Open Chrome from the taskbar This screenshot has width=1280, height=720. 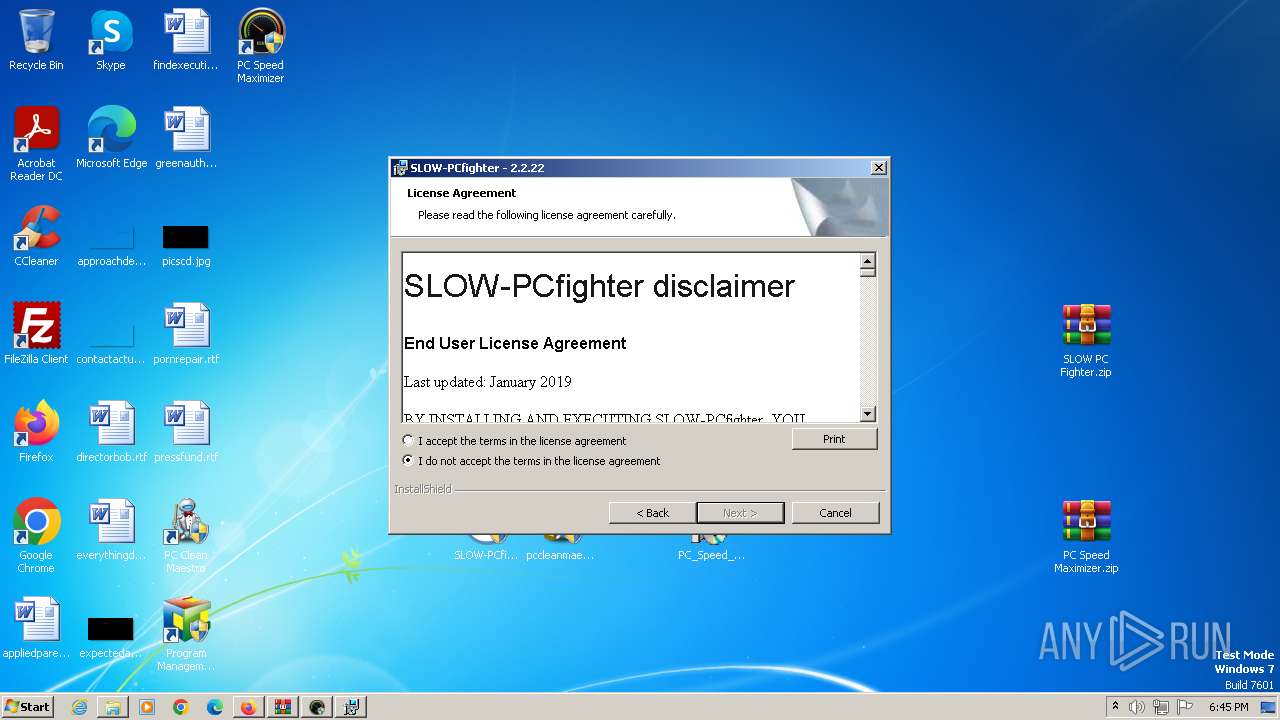pyautogui.click(x=181, y=707)
